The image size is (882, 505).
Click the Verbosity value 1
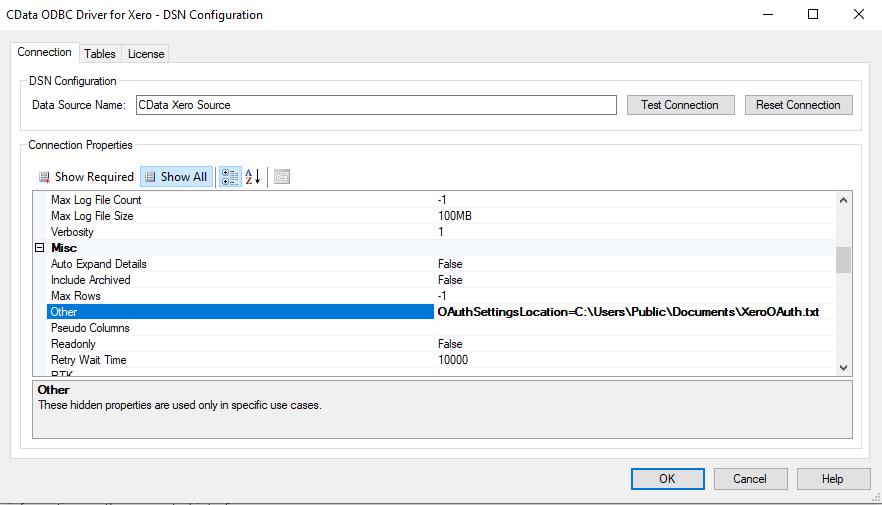point(441,232)
